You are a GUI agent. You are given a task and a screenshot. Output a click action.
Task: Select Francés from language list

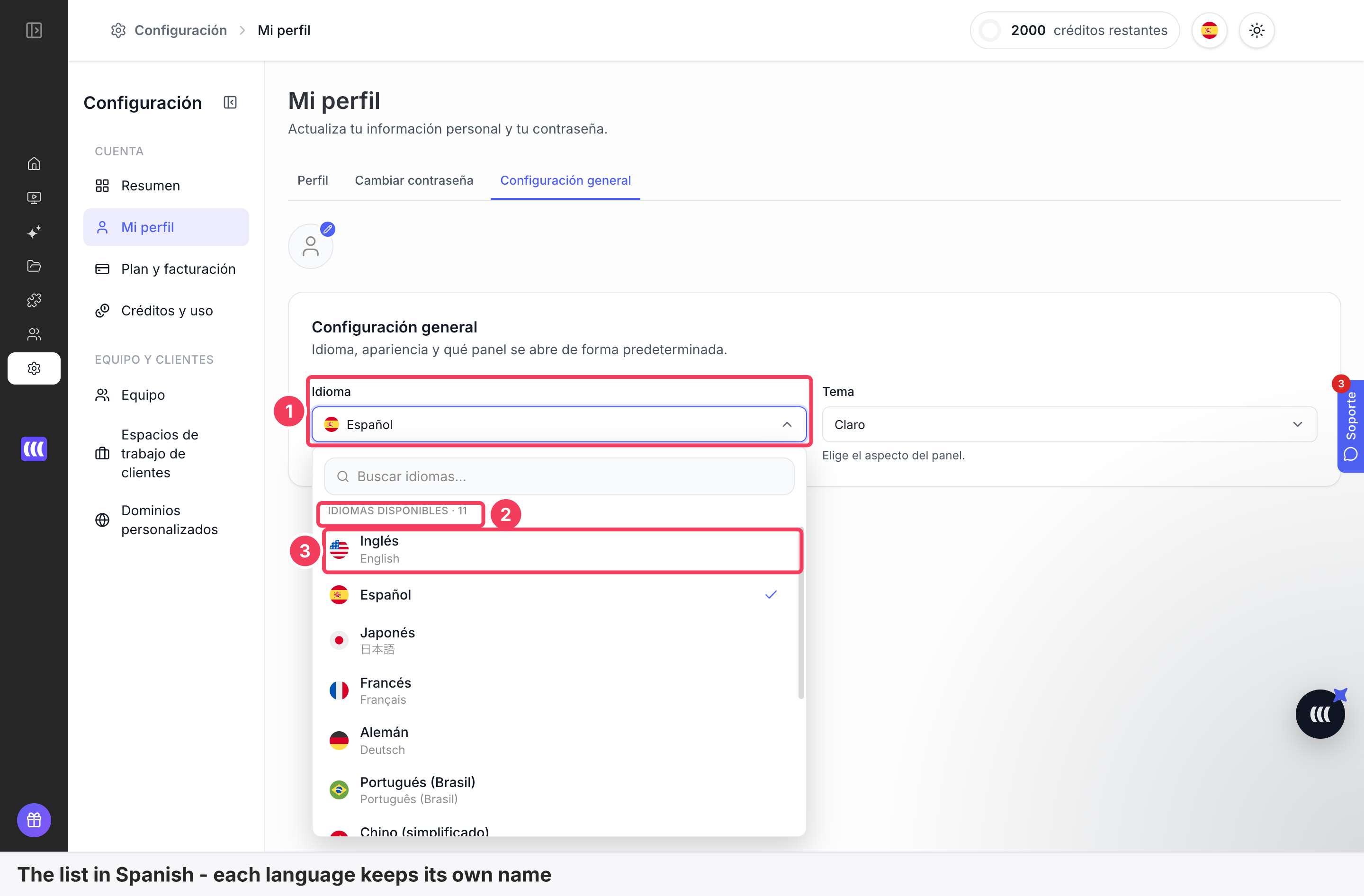(559, 690)
